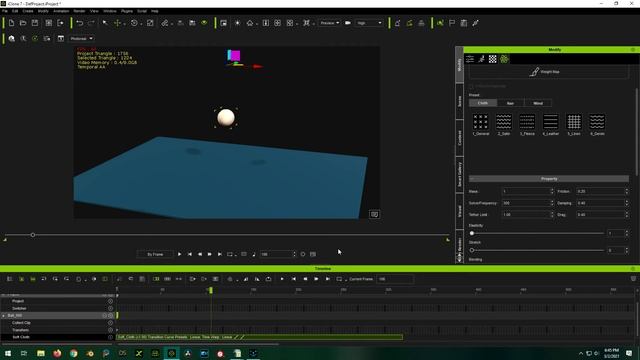Click the timeline toolbar Play button
This screenshot has height=360, width=640.
[282, 279]
